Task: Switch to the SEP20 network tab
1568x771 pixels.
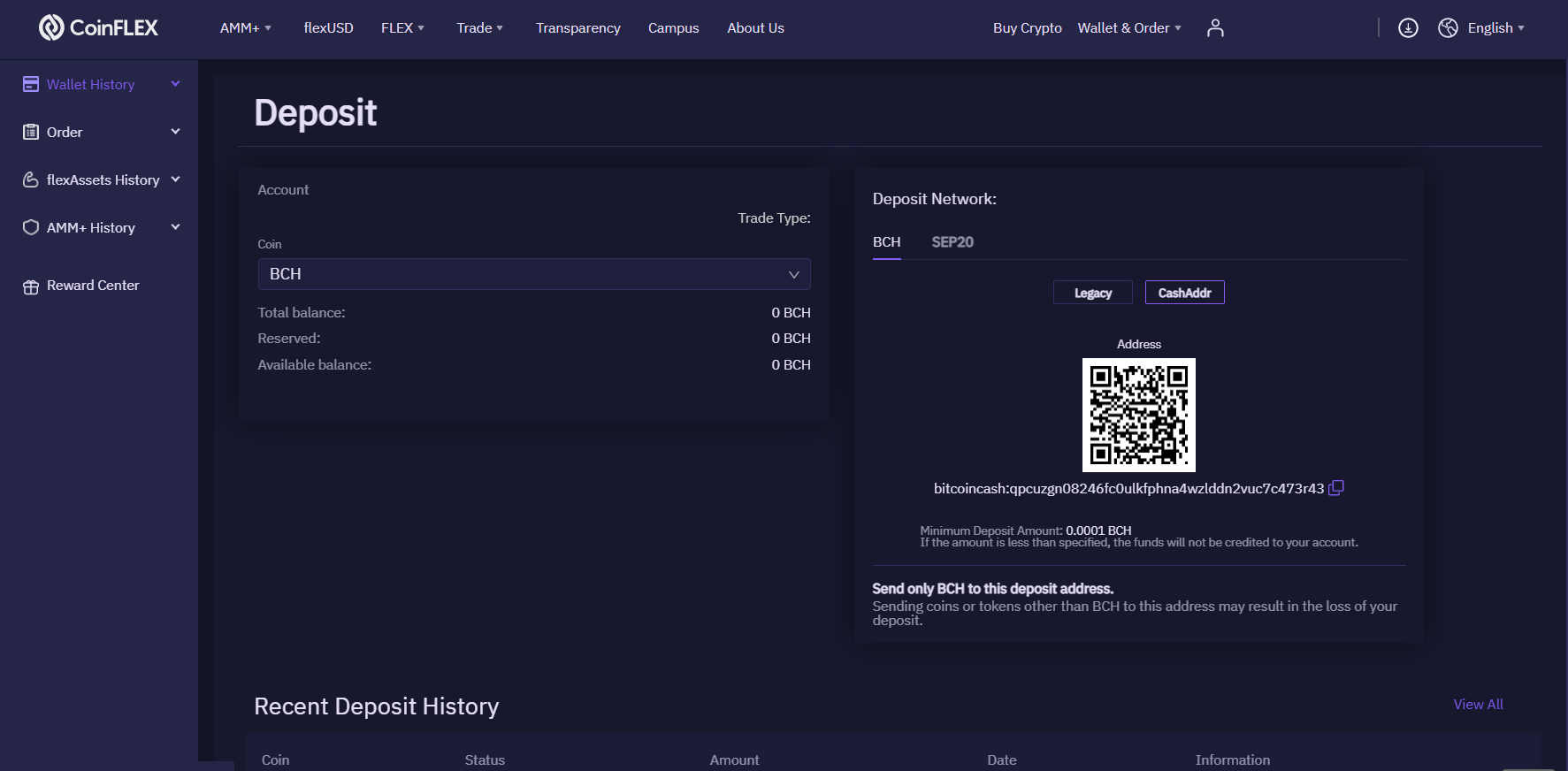Action: point(952,242)
